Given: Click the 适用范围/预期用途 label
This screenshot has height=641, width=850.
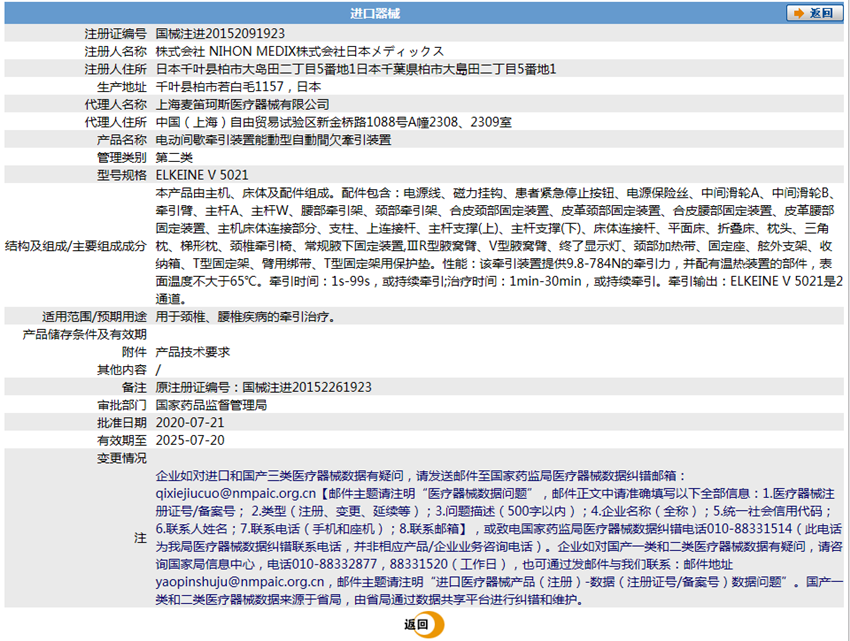Looking at the screenshot, I should coord(94,317).
